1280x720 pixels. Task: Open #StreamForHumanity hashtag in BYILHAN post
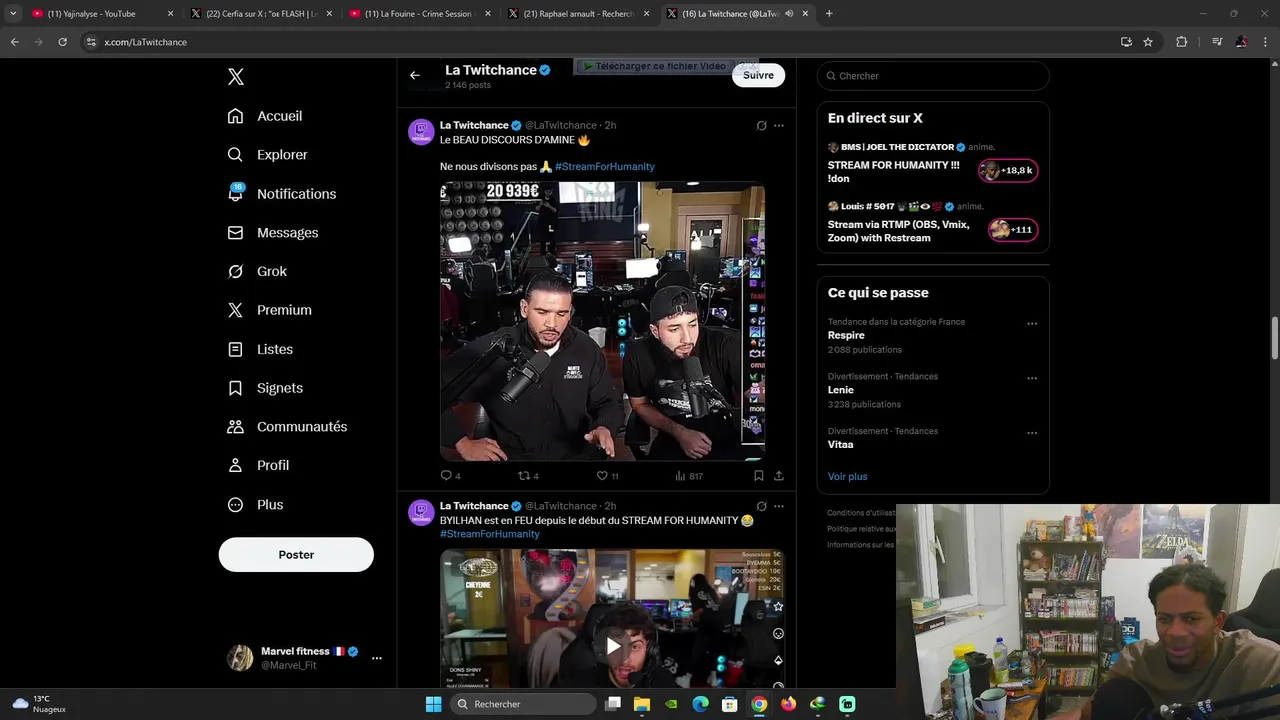[x=490, y=534]
